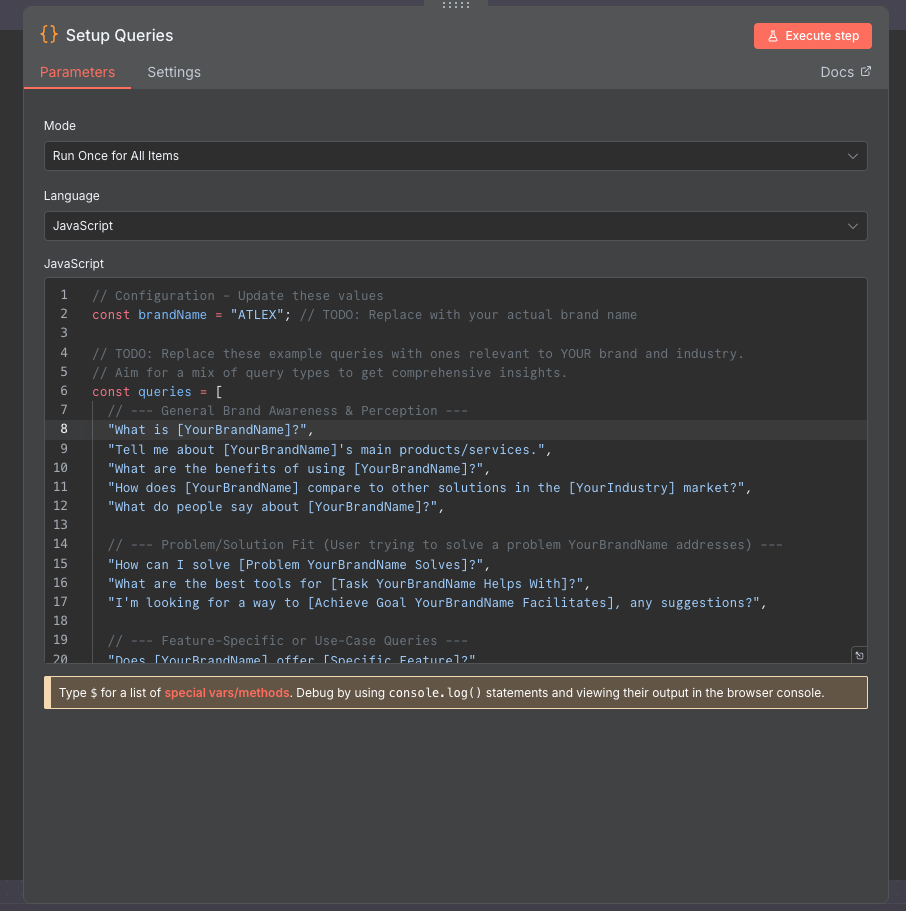The height and width of the screenshot is (911, 906).
Task: Click the Setup Queries node title
Action: (x=119, y=35)
